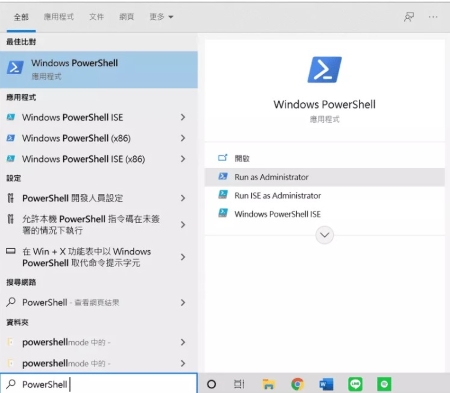Image resolution: width=450 pixels, height=393 pixels.
Task: Expand more actions with the circled chevron
Action: (x=324, y=235)
